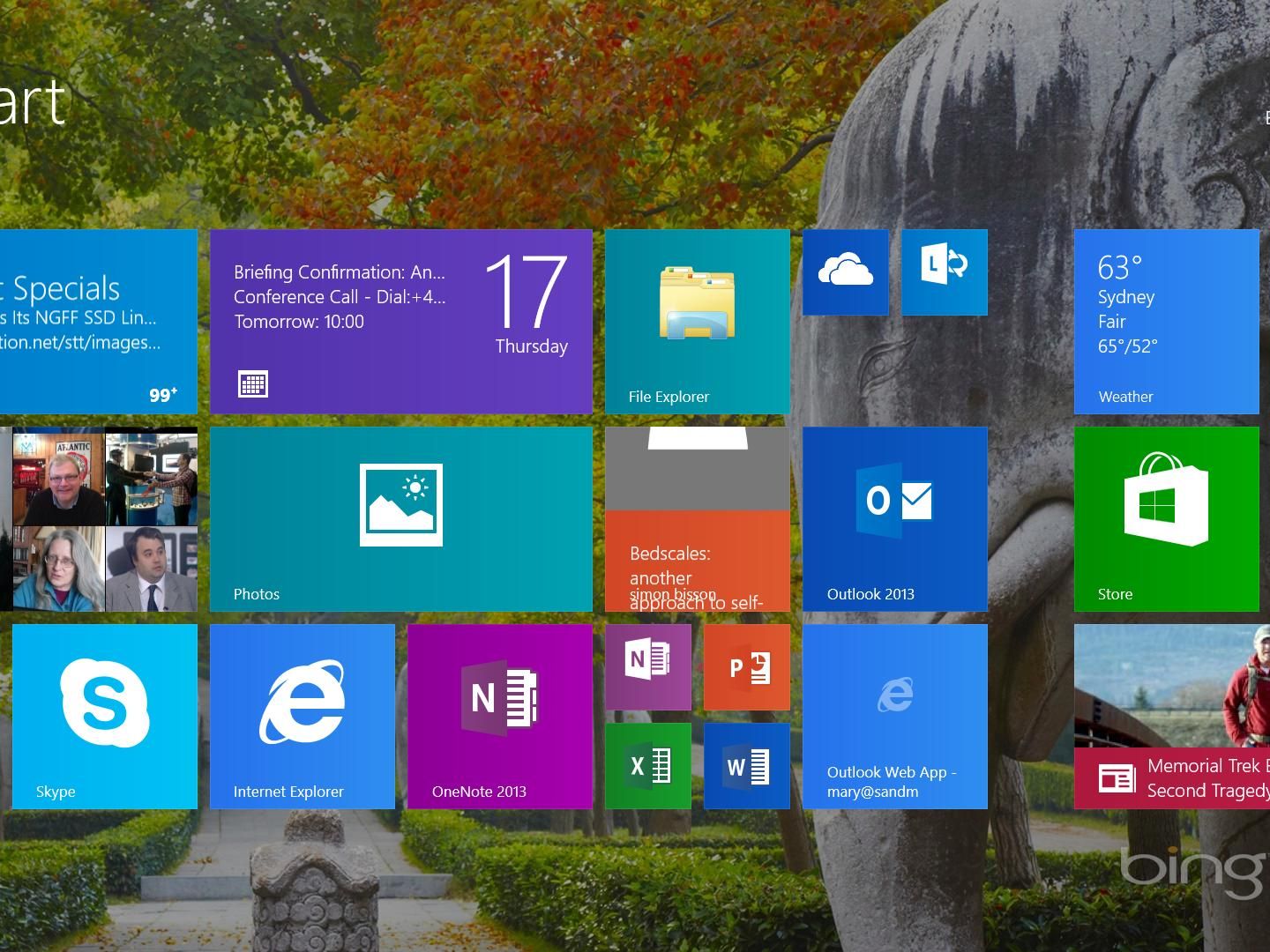
Task: Open the Weather tile for Sydney
Action: click(x=1167, y=322)
